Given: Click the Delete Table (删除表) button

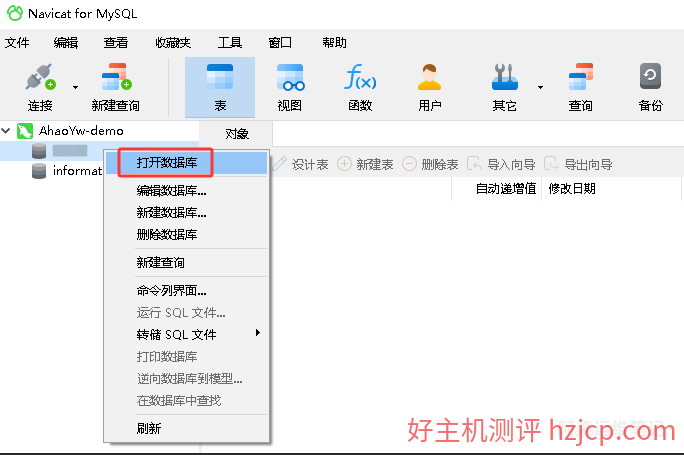Looking at the screenshot, I should pos(430,164).
